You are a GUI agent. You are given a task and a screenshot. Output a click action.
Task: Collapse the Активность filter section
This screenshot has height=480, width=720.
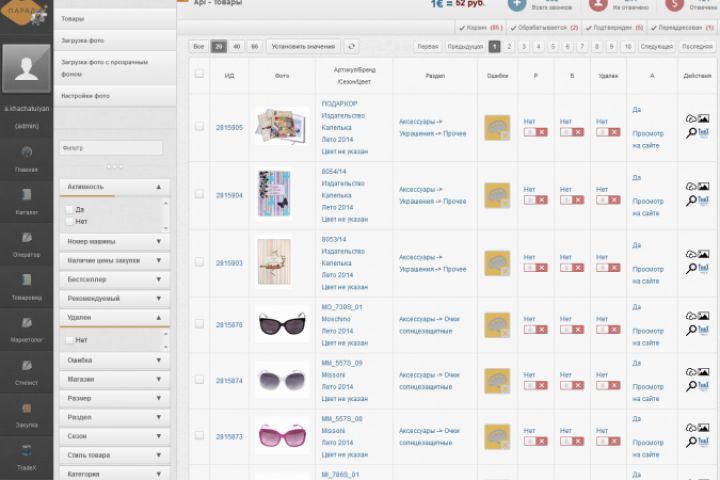tap(114, 187)
